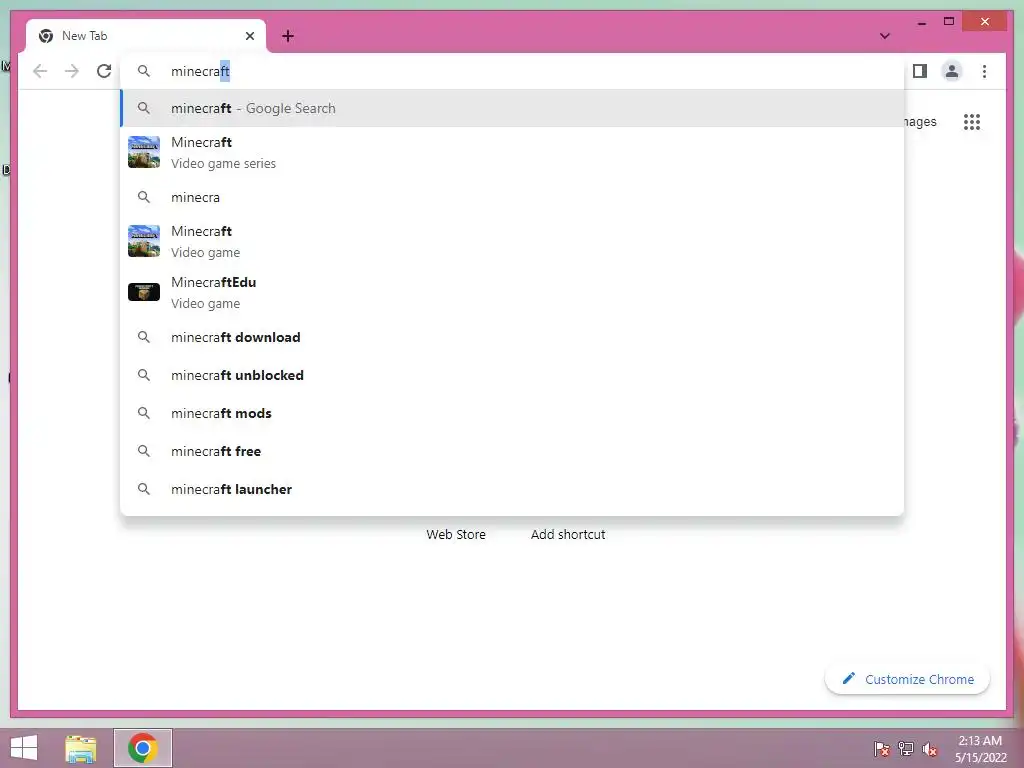Open a new tab with plus button
The height and width of the screenshot is (768, 1024).
tap(288, 36)
